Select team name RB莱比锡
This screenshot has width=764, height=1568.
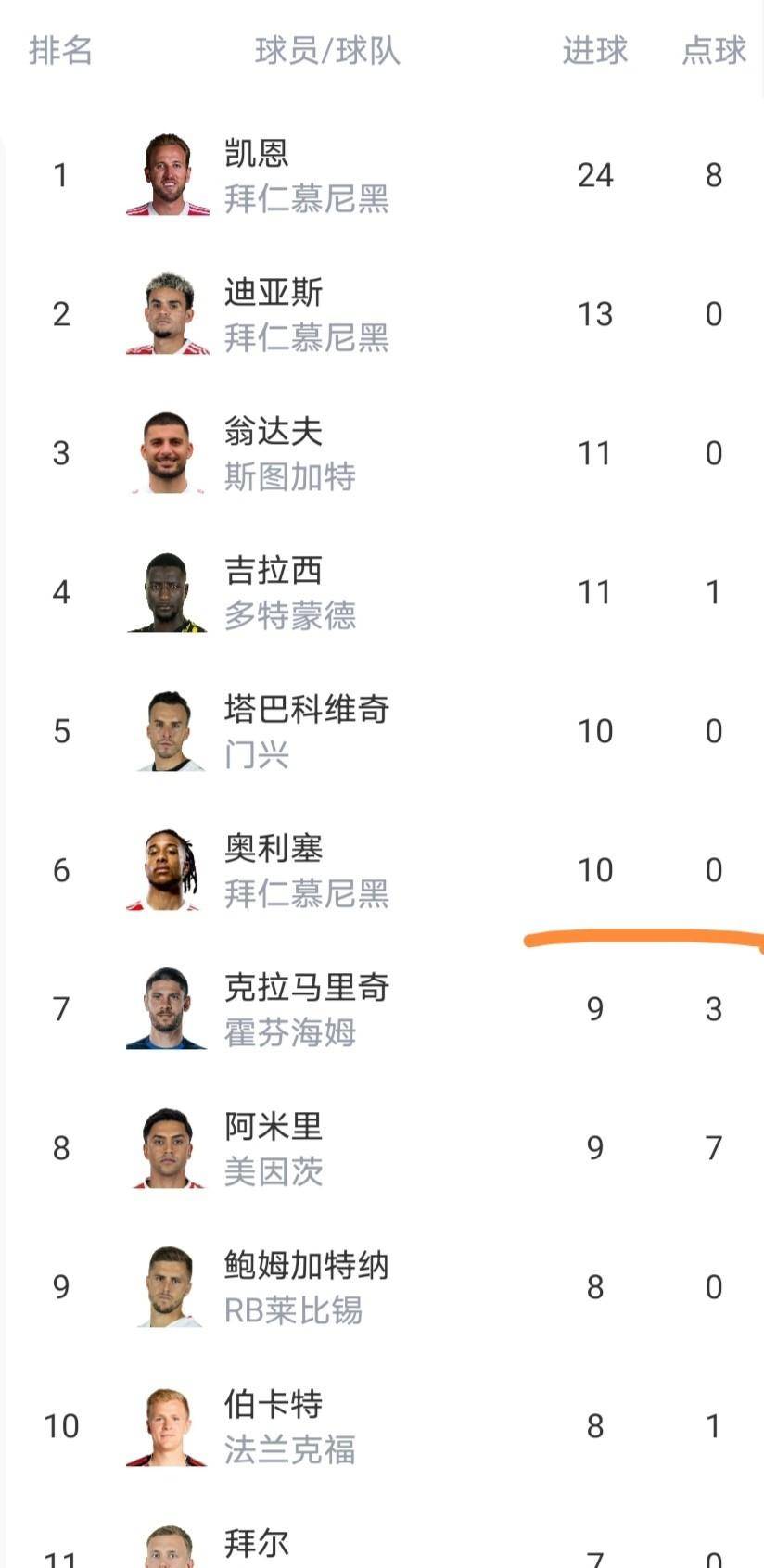(293, 1310)
